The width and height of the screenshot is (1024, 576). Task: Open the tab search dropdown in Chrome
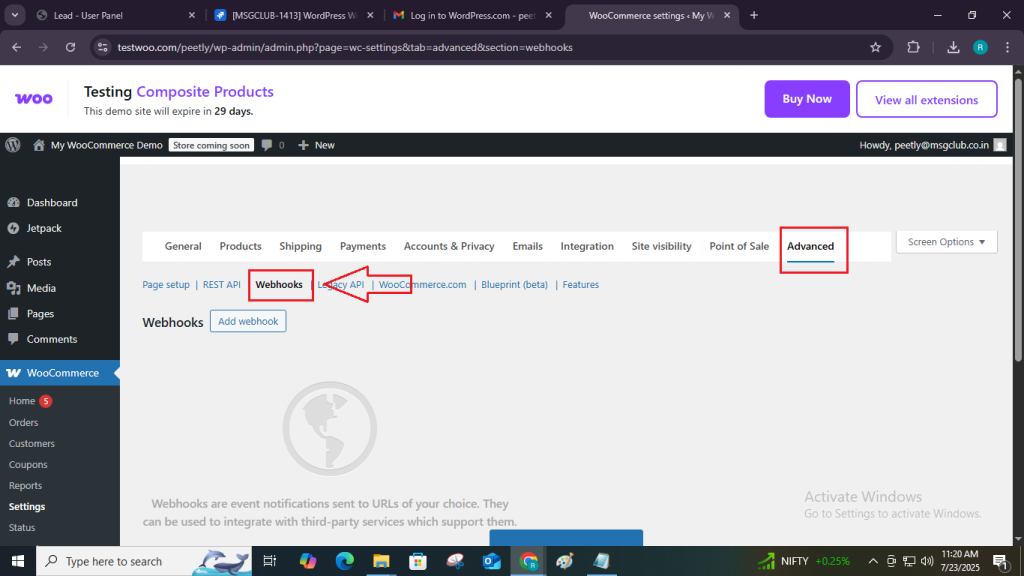tap(14, 15)
